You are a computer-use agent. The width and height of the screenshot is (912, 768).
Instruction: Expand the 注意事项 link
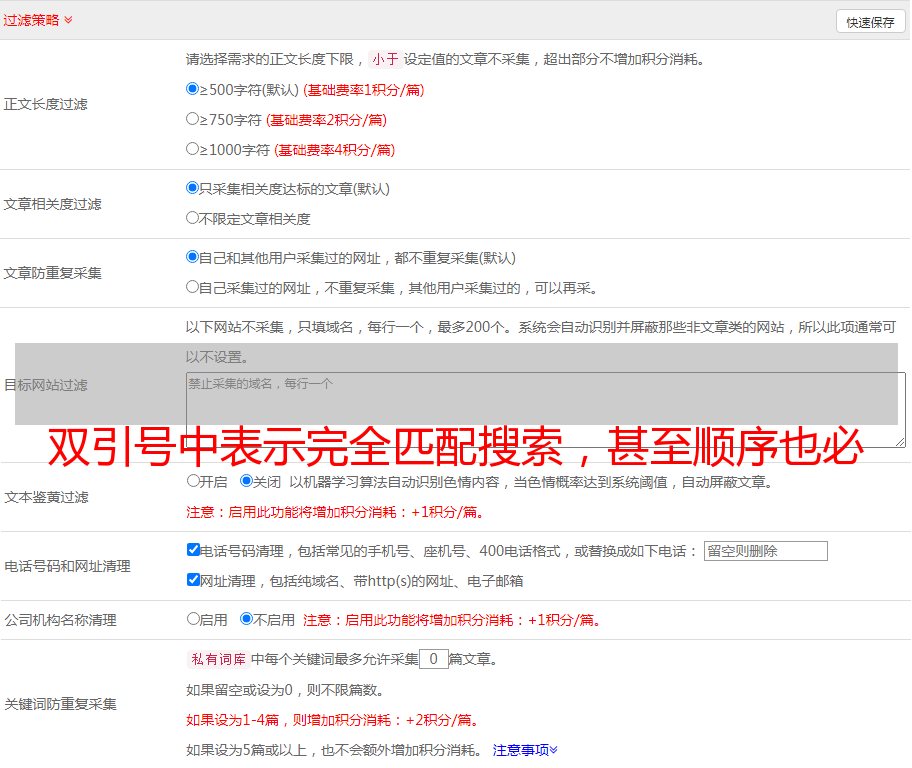click(x=525, y=750)
